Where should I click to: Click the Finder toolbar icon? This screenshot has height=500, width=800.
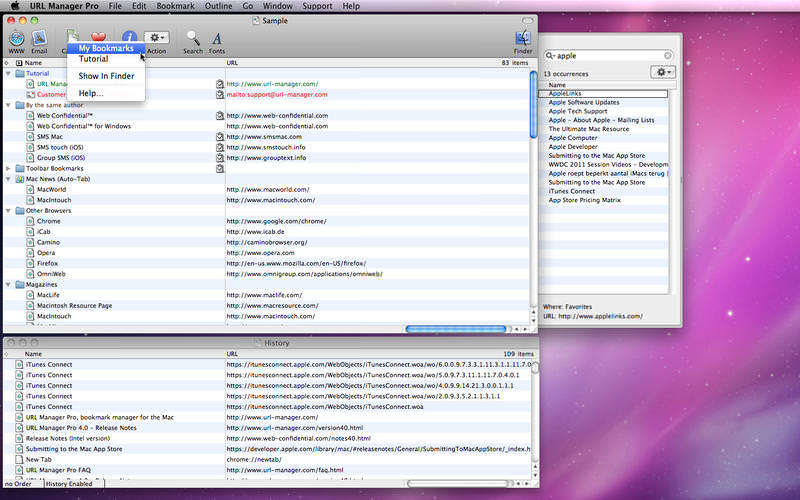click(523, 38)
